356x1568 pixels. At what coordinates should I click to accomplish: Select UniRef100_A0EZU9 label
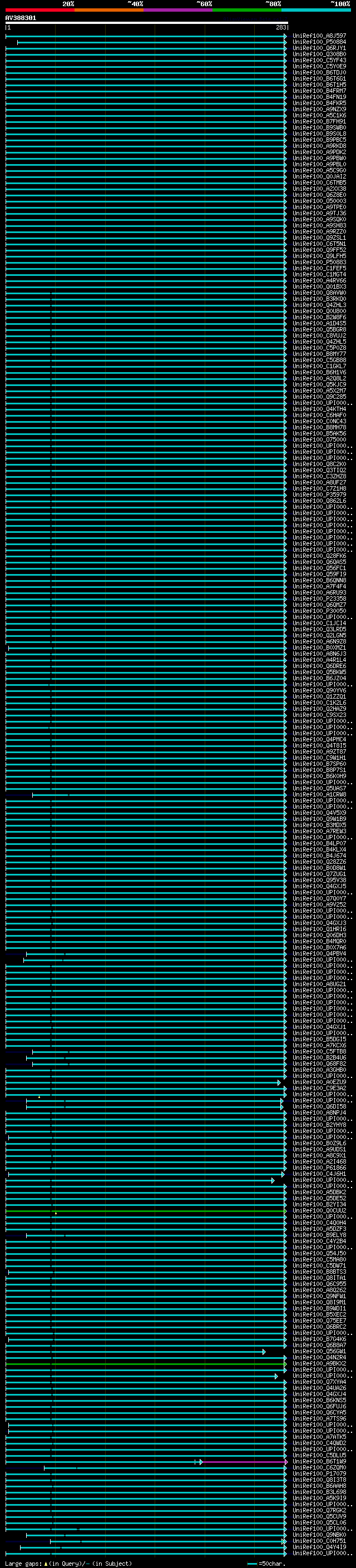319,1082
